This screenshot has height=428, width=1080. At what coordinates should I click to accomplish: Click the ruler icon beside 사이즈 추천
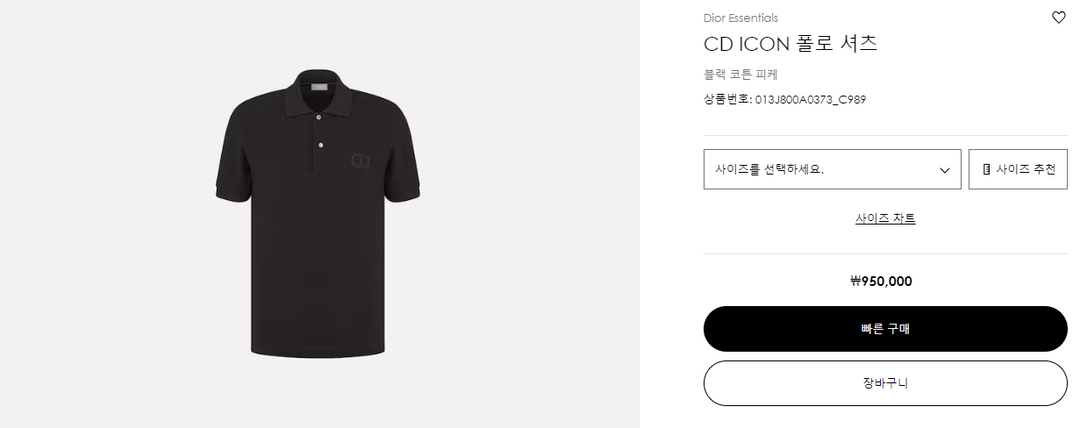(x=986, y=169)
